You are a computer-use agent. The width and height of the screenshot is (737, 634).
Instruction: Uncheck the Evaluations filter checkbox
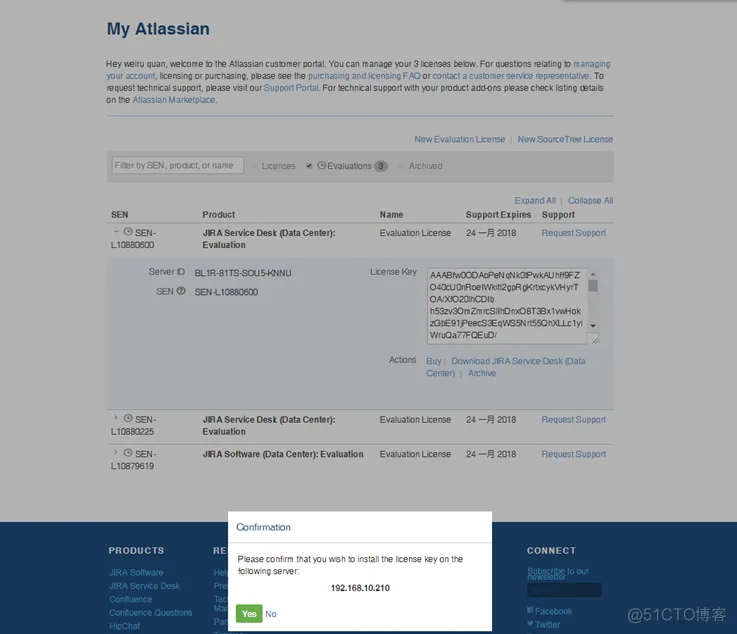pyautogui.click(x=309, y=166)
